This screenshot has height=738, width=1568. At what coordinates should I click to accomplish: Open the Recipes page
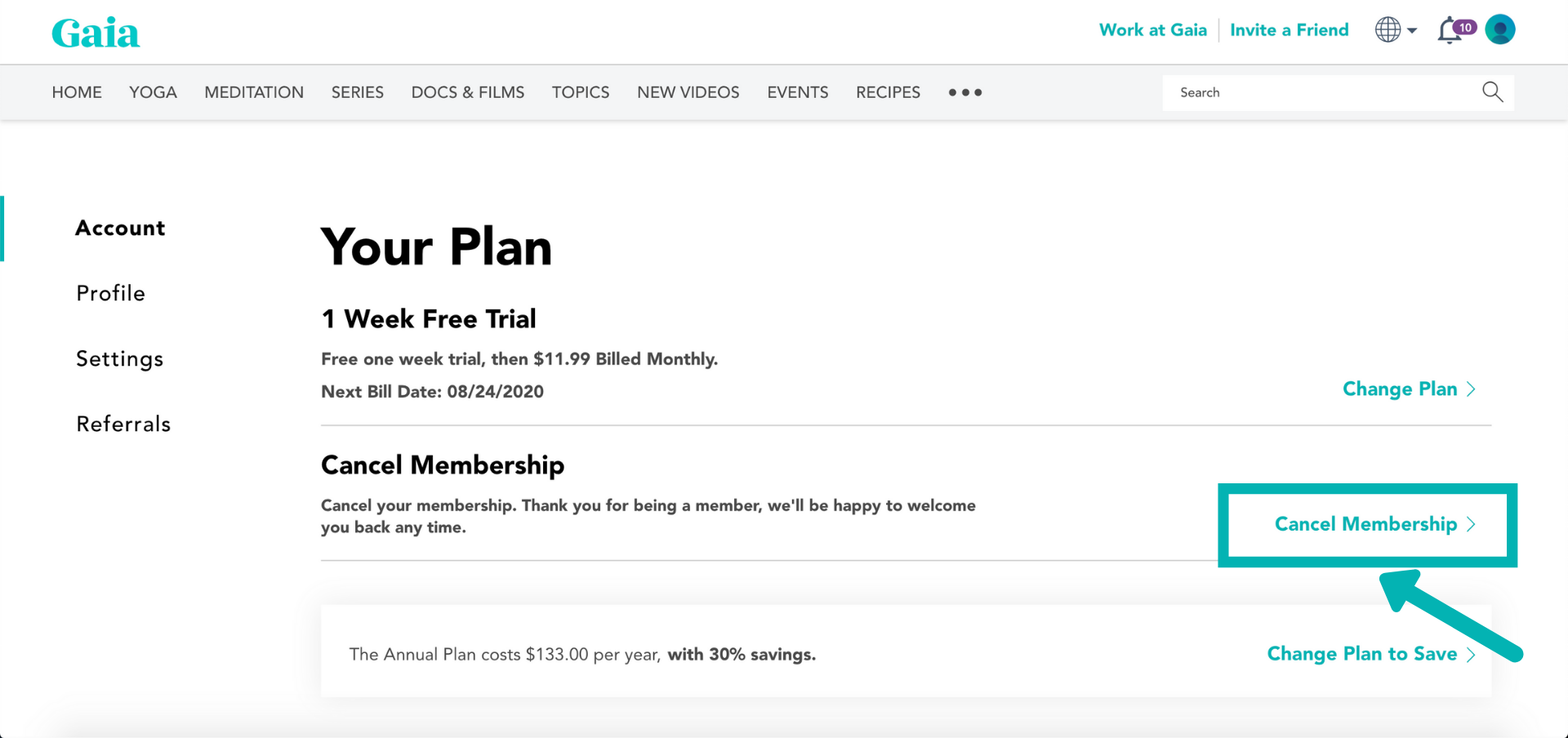[888, 92]
